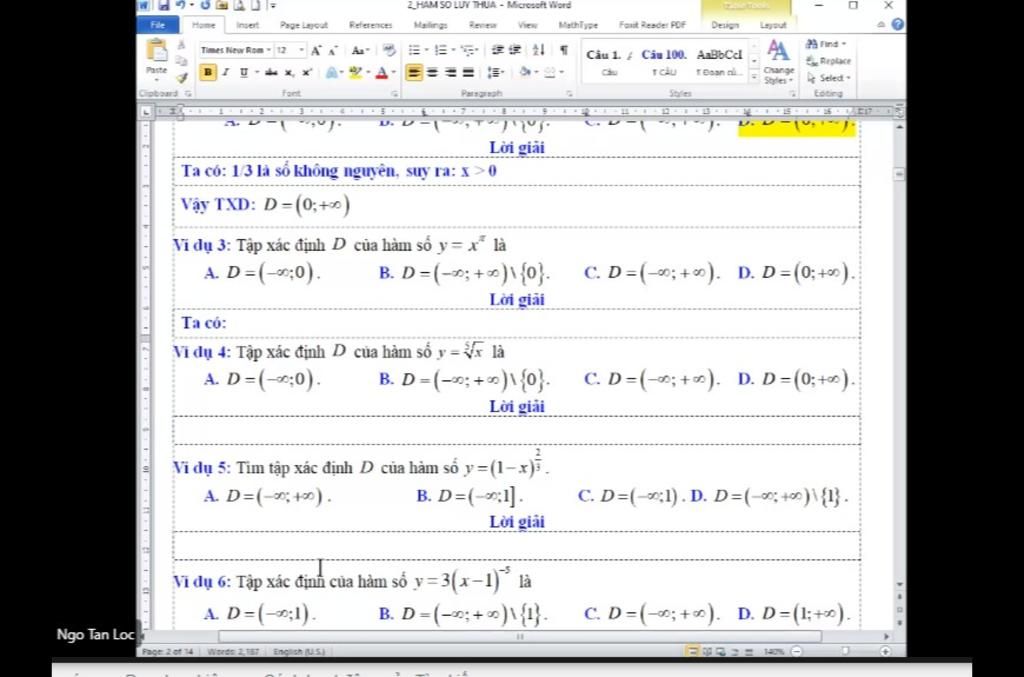The height and width of the screenshot is (677, 1024).
Task: Click the Decrease Indent icon
Action: [498, 50]
